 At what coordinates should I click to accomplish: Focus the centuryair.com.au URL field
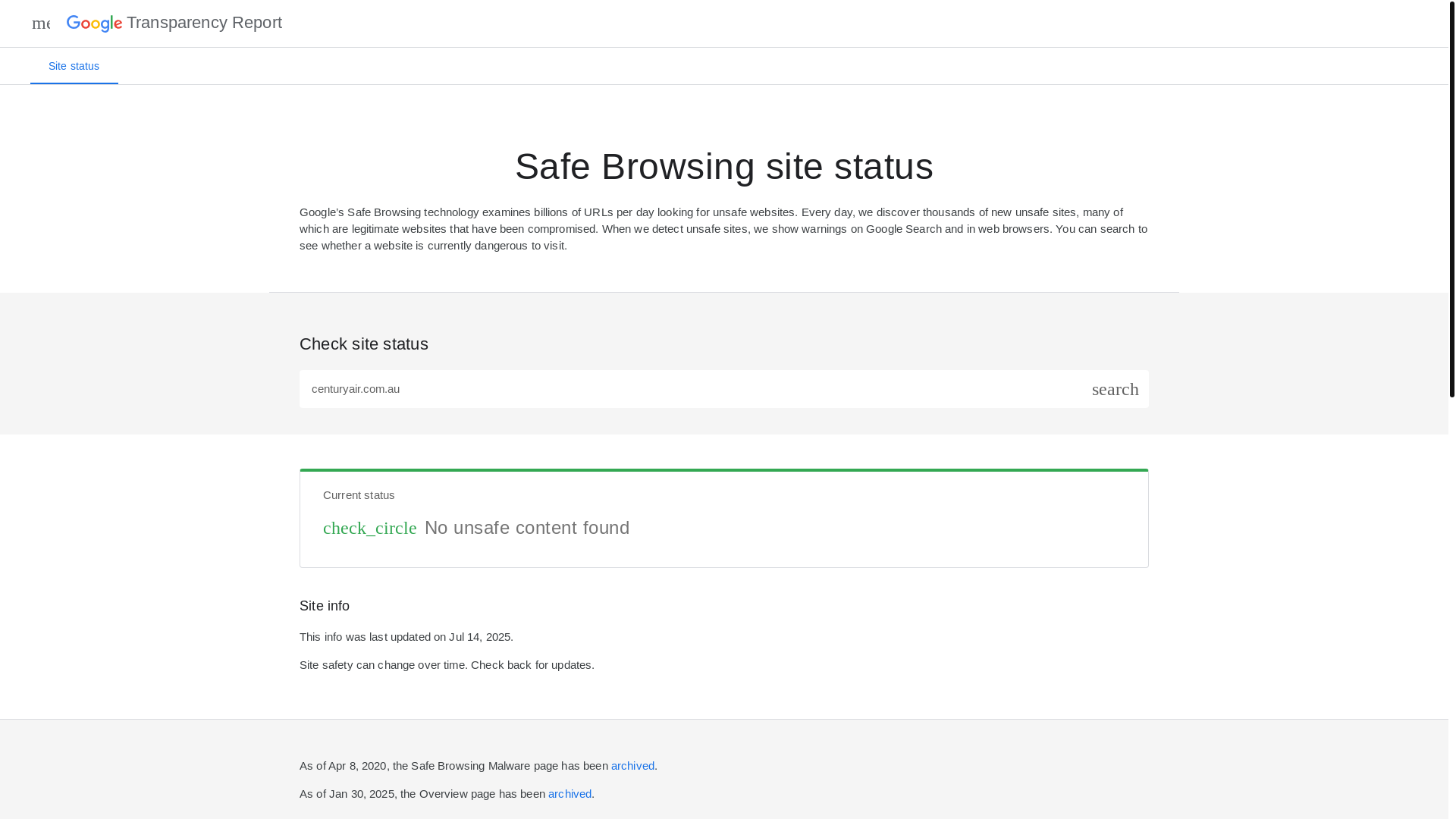694,389
